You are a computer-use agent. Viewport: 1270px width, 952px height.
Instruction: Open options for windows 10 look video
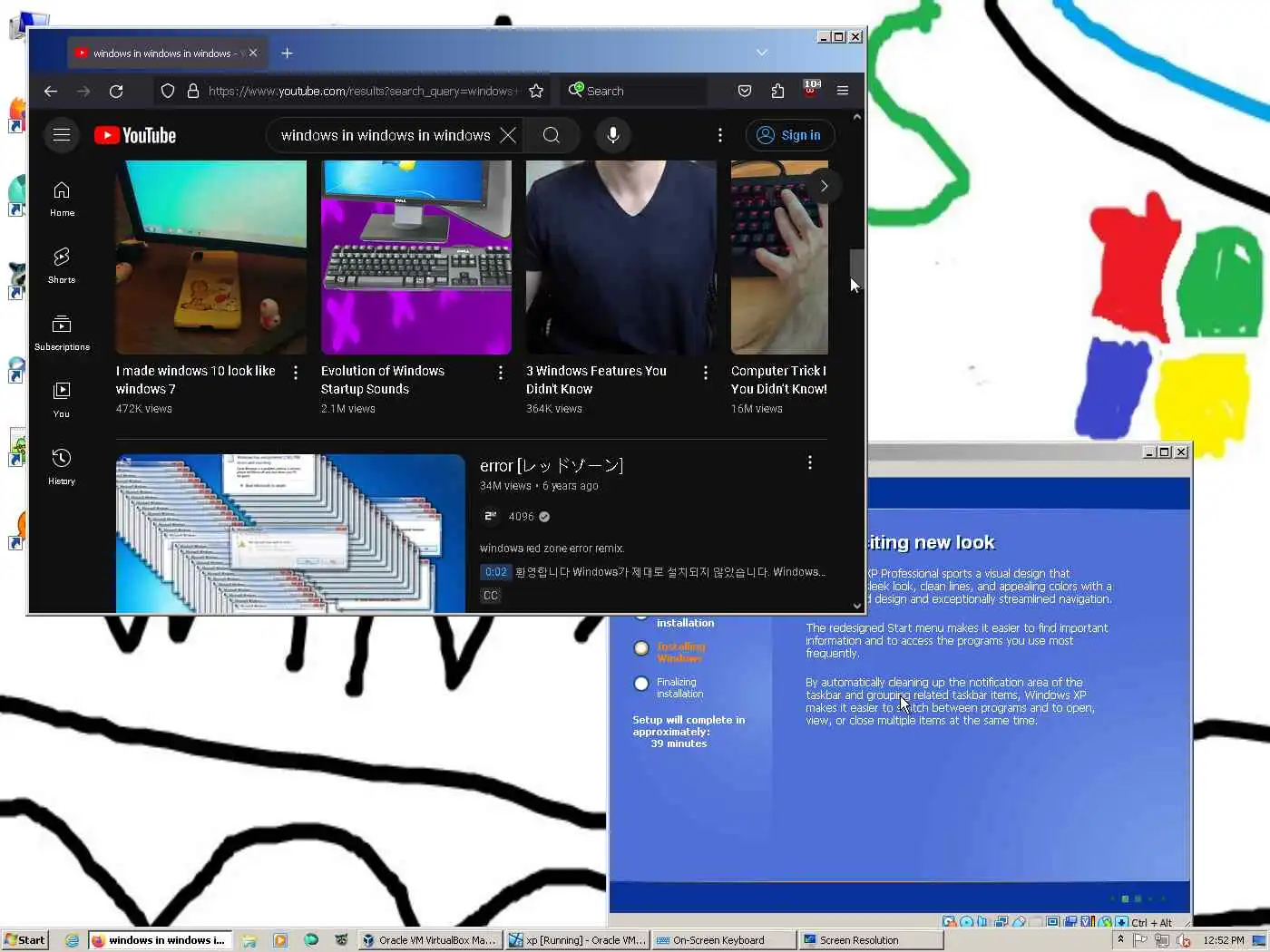coord(296,373)
